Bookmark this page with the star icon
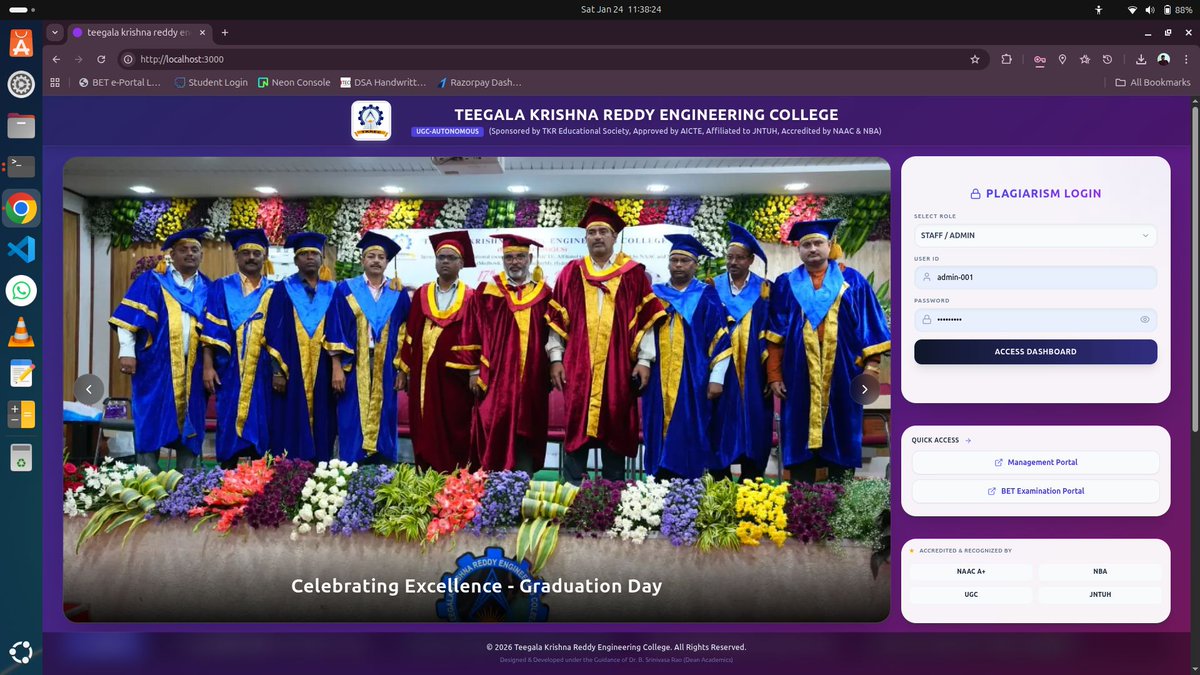This screenshot has width=1200, height=675. [x=975, y=59]
